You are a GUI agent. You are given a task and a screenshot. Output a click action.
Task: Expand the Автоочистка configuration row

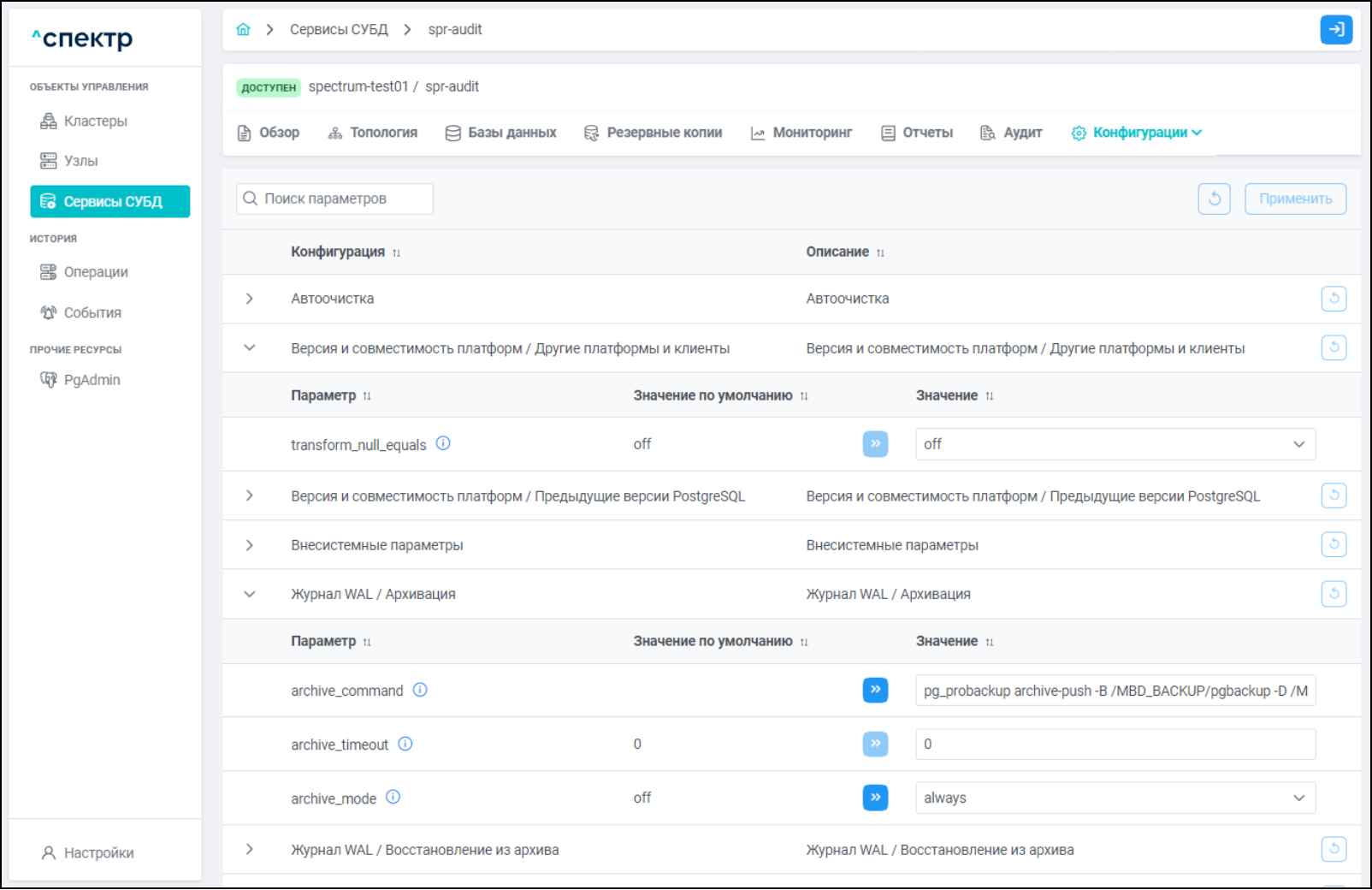point(249,299)
